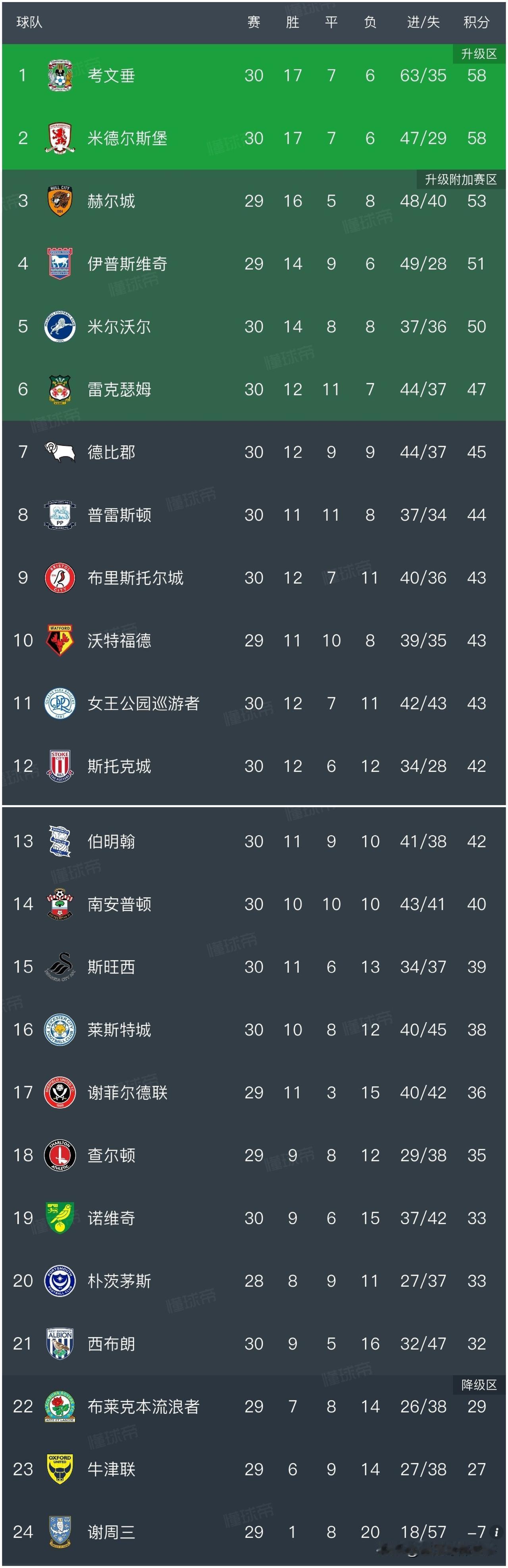Click the Leicester City (莱斯特城) fox crest

pyautogui.click(x=60, y=1029)
